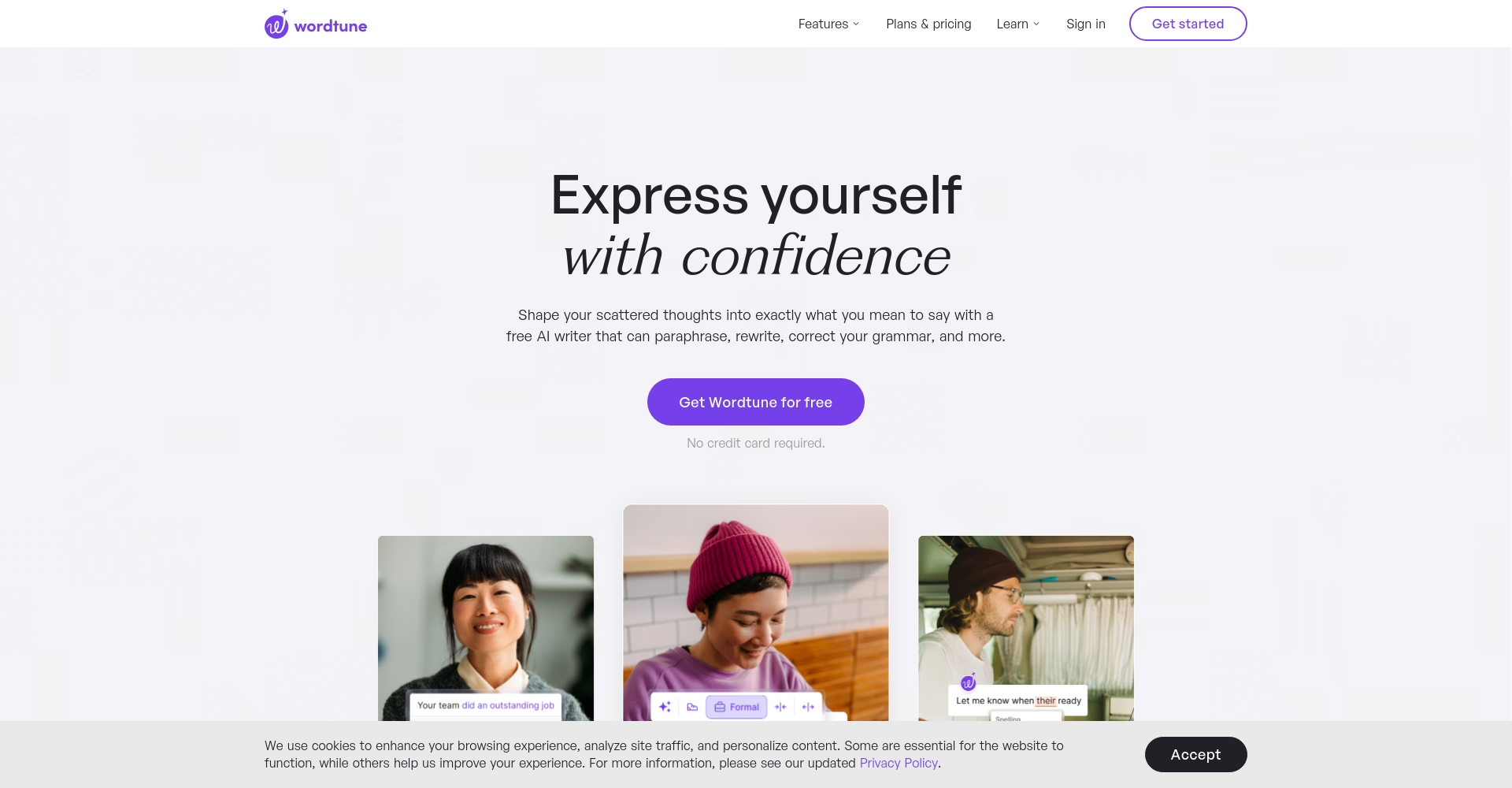Open the Sign in page
The height and width of the screenshot is (788, 1512).
pos(1085,24)
